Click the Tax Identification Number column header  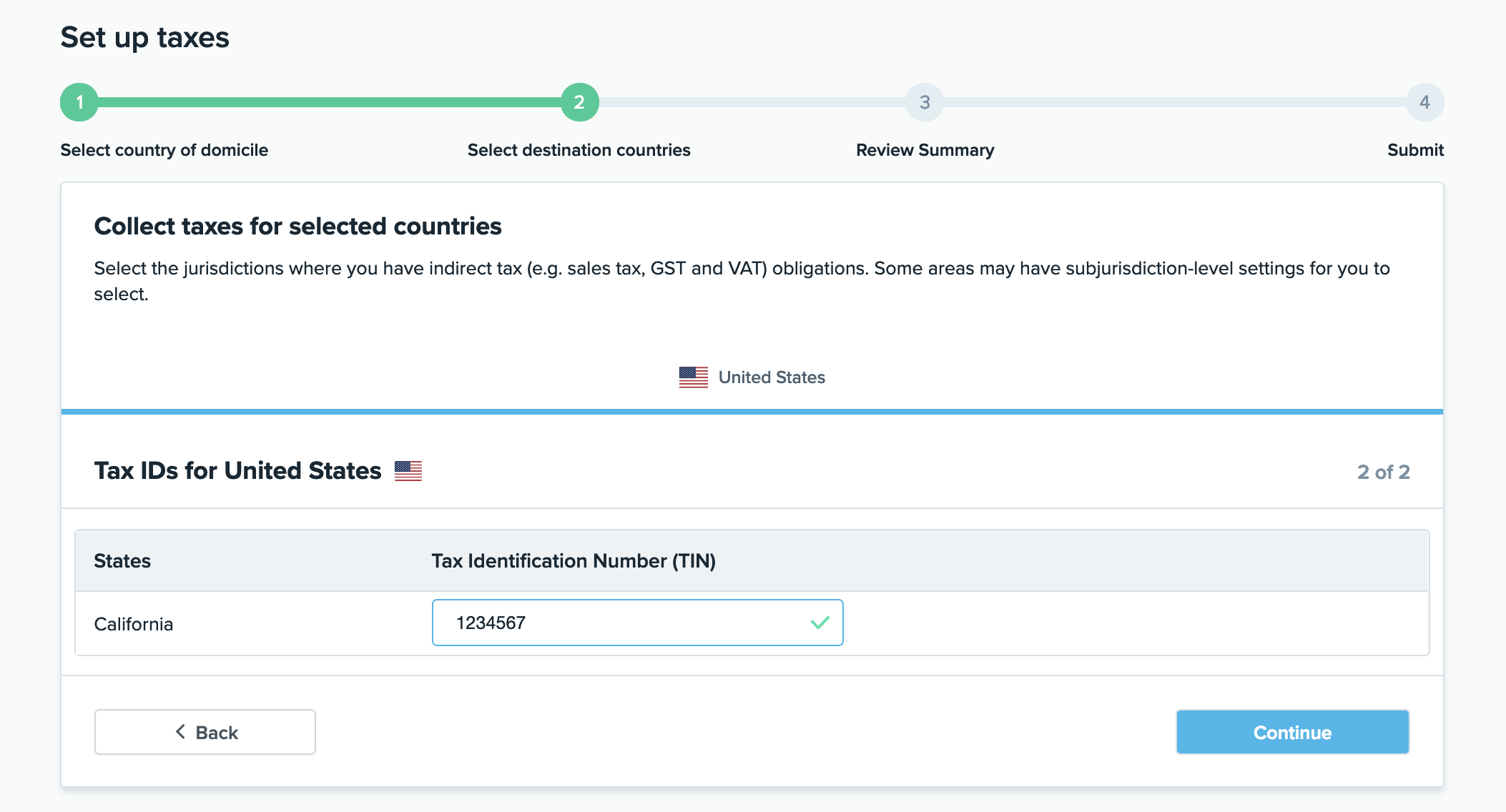point(574,561)
